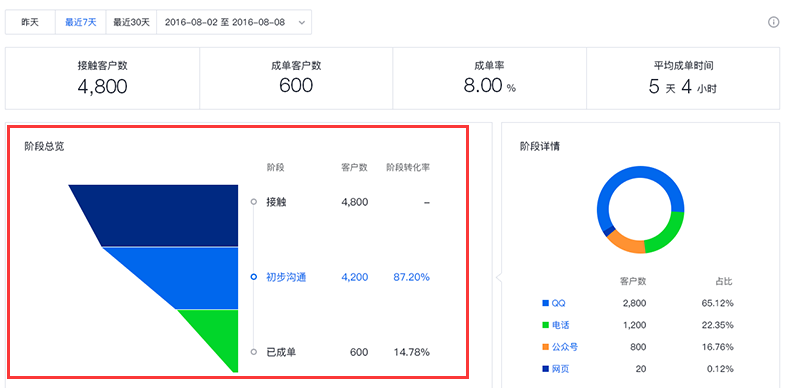Image resolution: width=789 pixels, height=388 pixels.
Task: Open the 公众号 channel link
Action: coord(565,347)
